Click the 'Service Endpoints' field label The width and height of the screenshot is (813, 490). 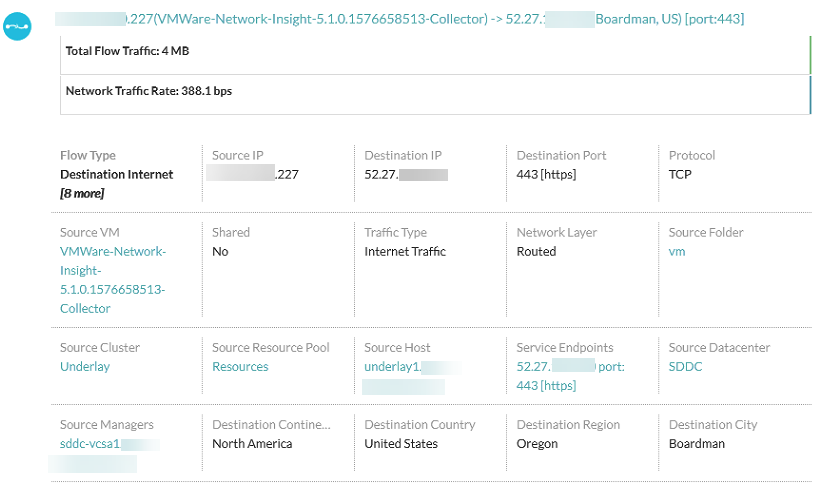coord(565,347)
